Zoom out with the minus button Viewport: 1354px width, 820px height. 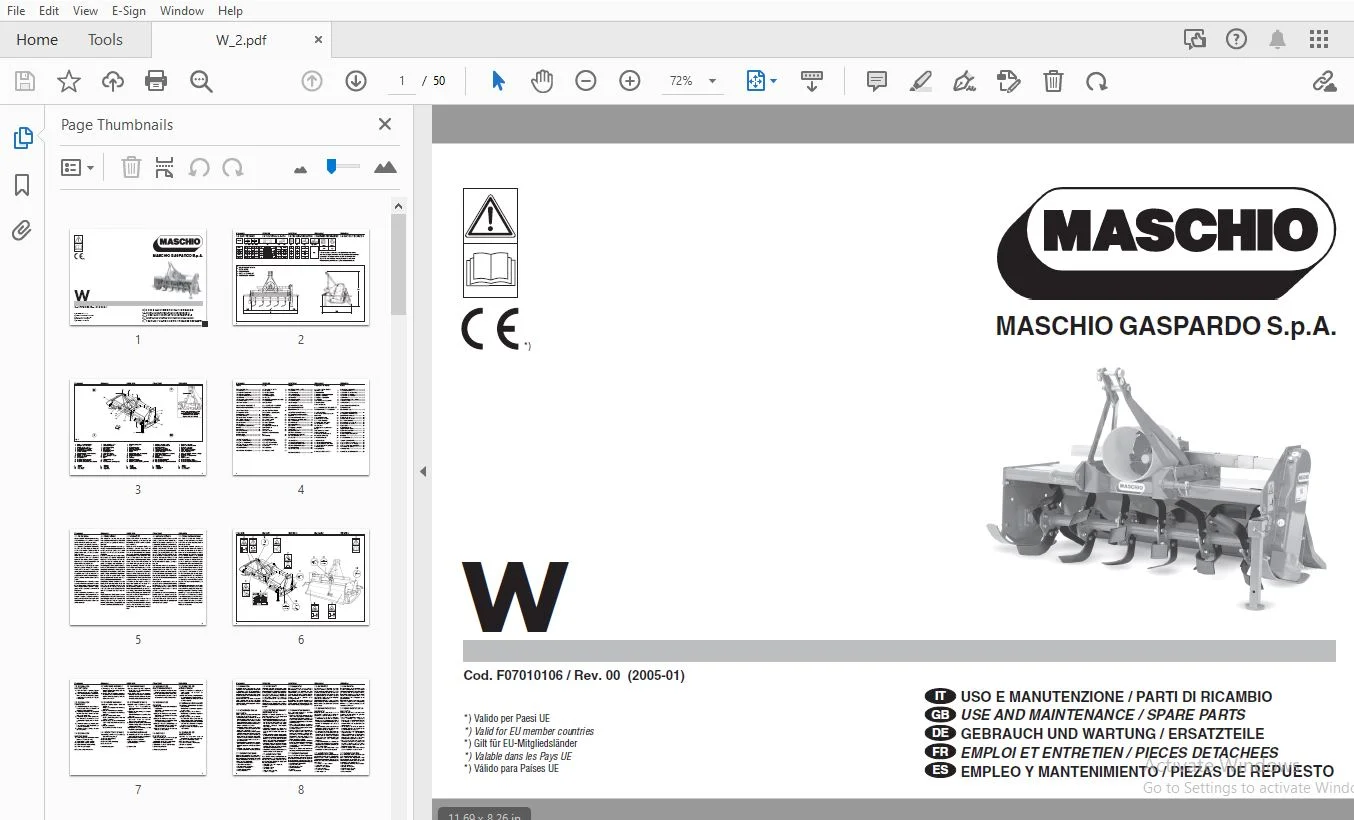(586, 81)
